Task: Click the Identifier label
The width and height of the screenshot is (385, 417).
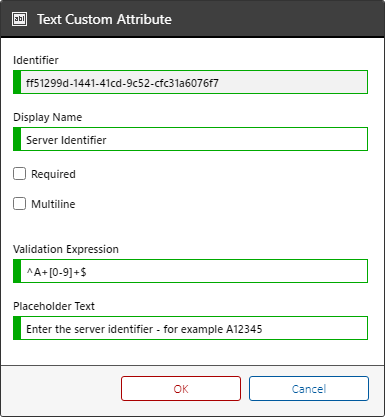Action: pos(36,60)
